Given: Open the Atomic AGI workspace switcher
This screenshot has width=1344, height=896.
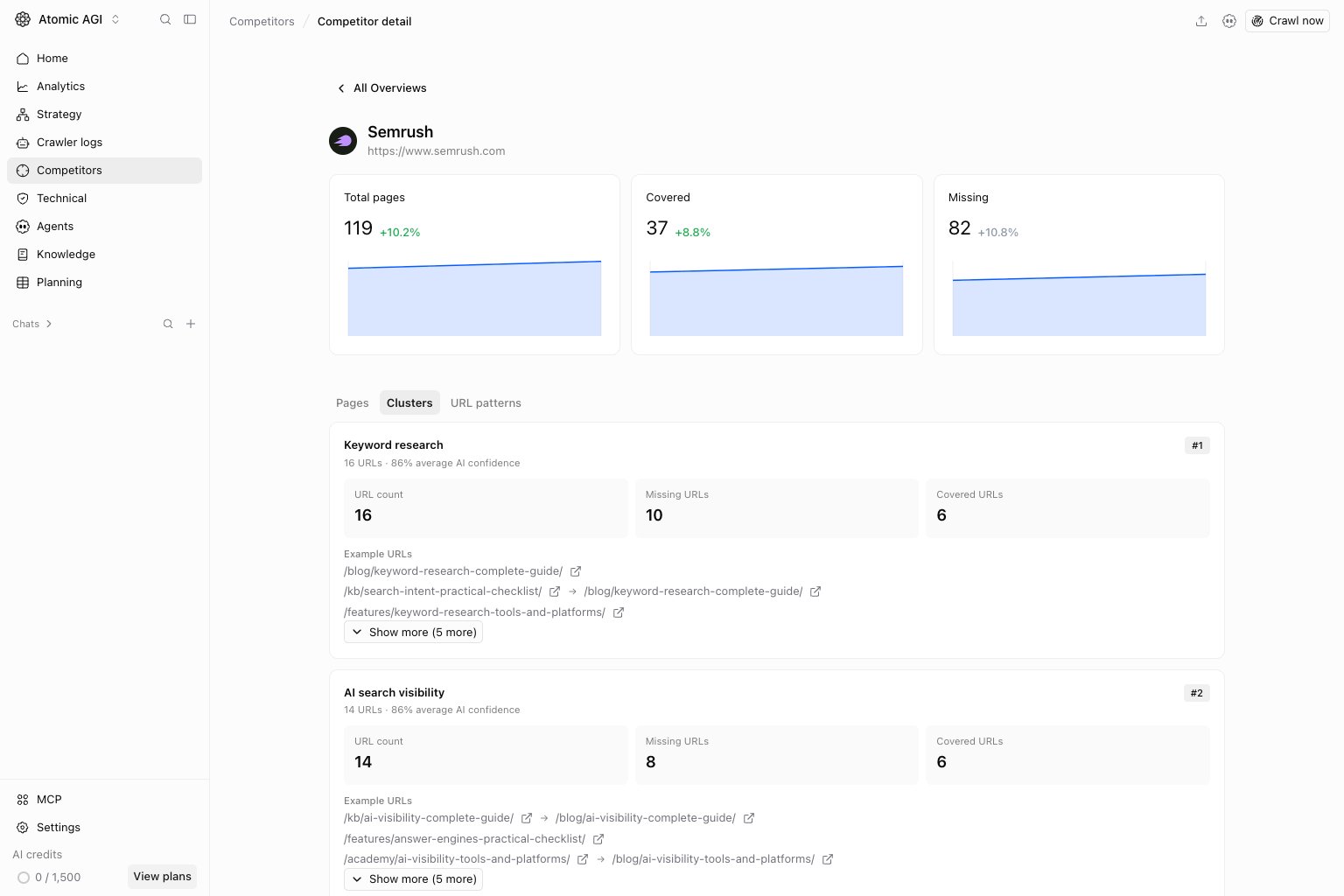Looking at the screenshot, I should 68,19.
